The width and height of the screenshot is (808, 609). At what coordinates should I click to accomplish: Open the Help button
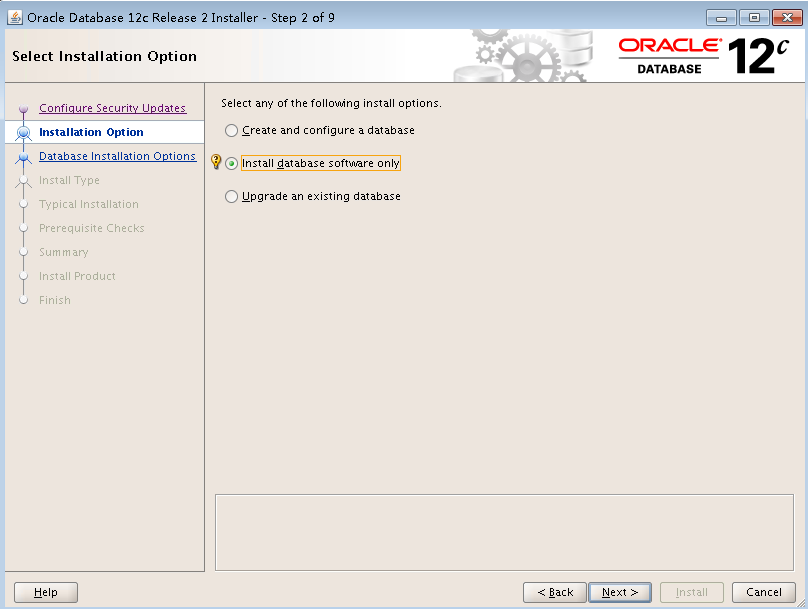click(46, 593)
